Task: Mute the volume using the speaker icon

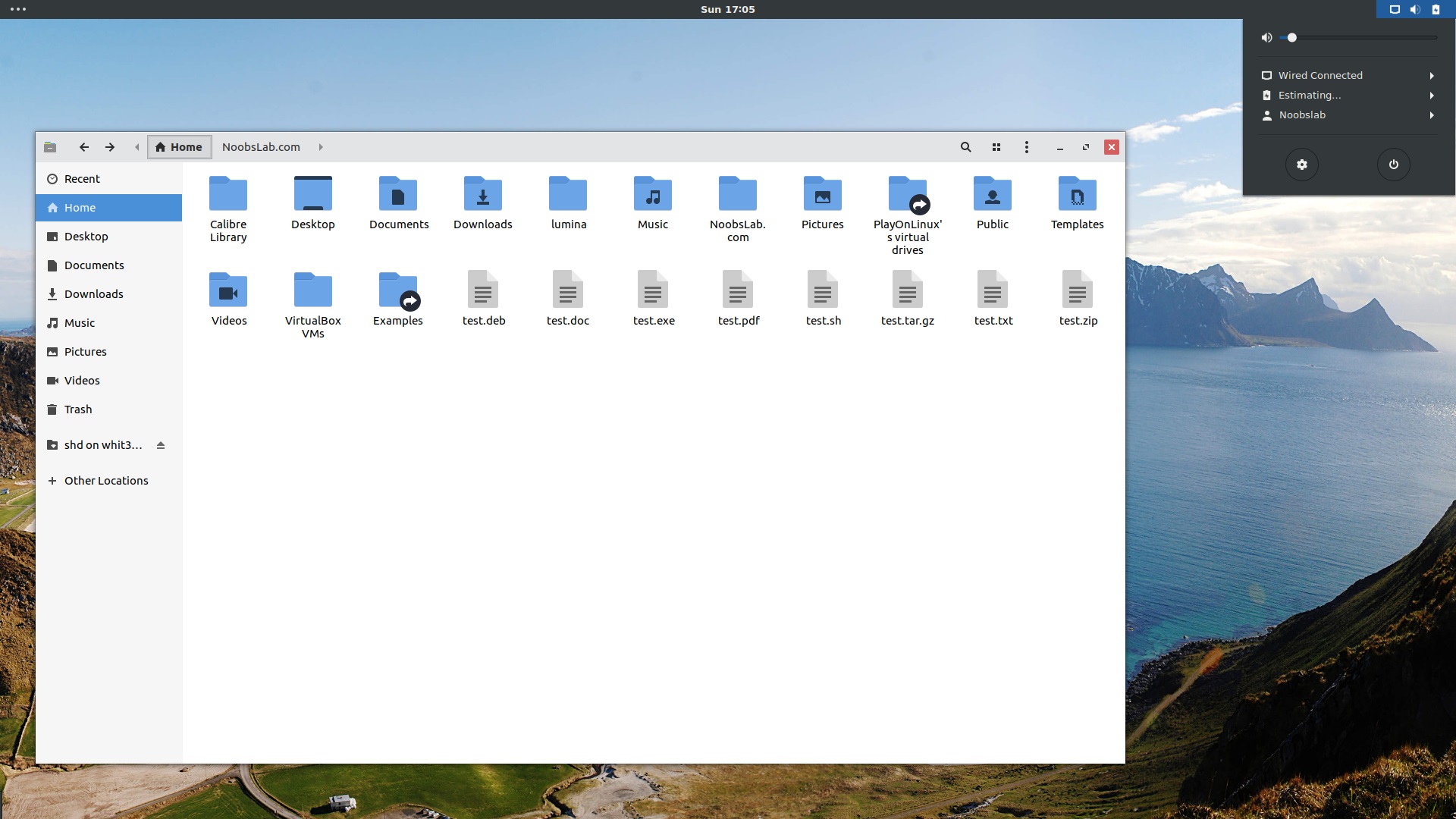Action: (x=1266, y=37)
